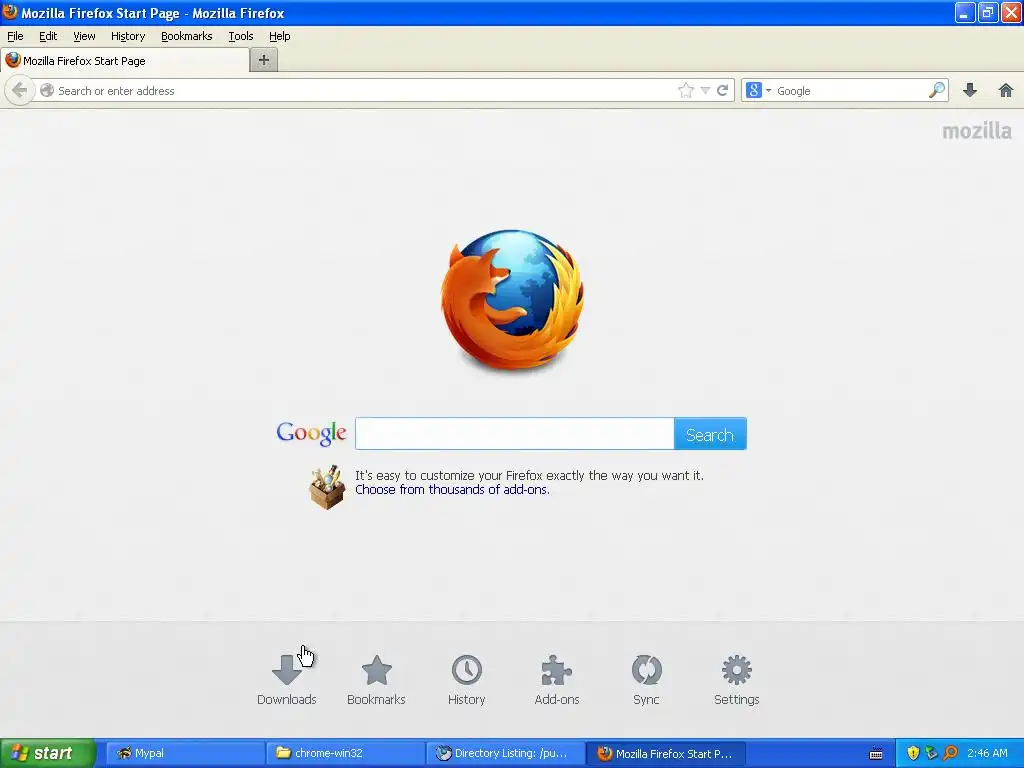
Task: Click the safely remove hardware tray icon
Action: 932,753
